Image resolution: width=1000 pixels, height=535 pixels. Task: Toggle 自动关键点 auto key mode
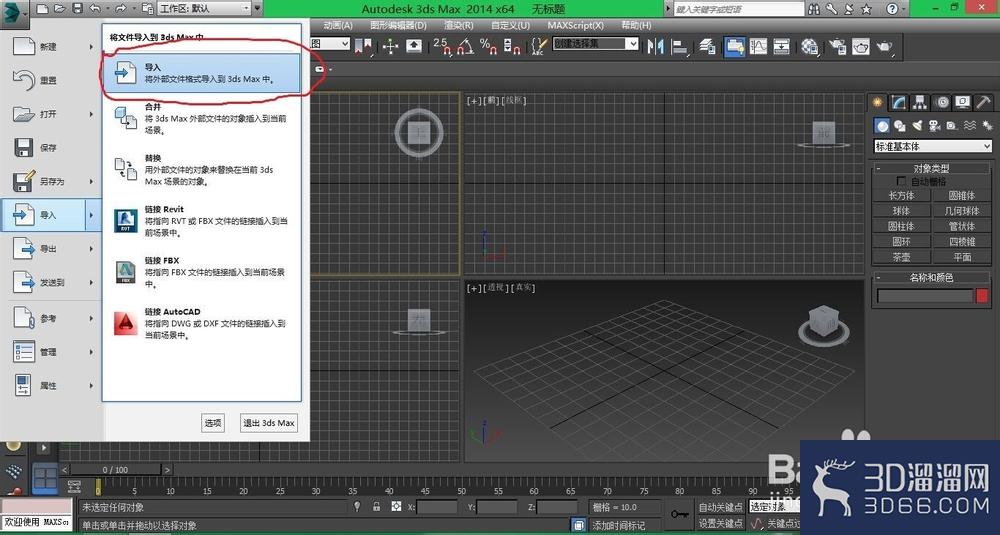pyautogui.click(x=721, y=507)
